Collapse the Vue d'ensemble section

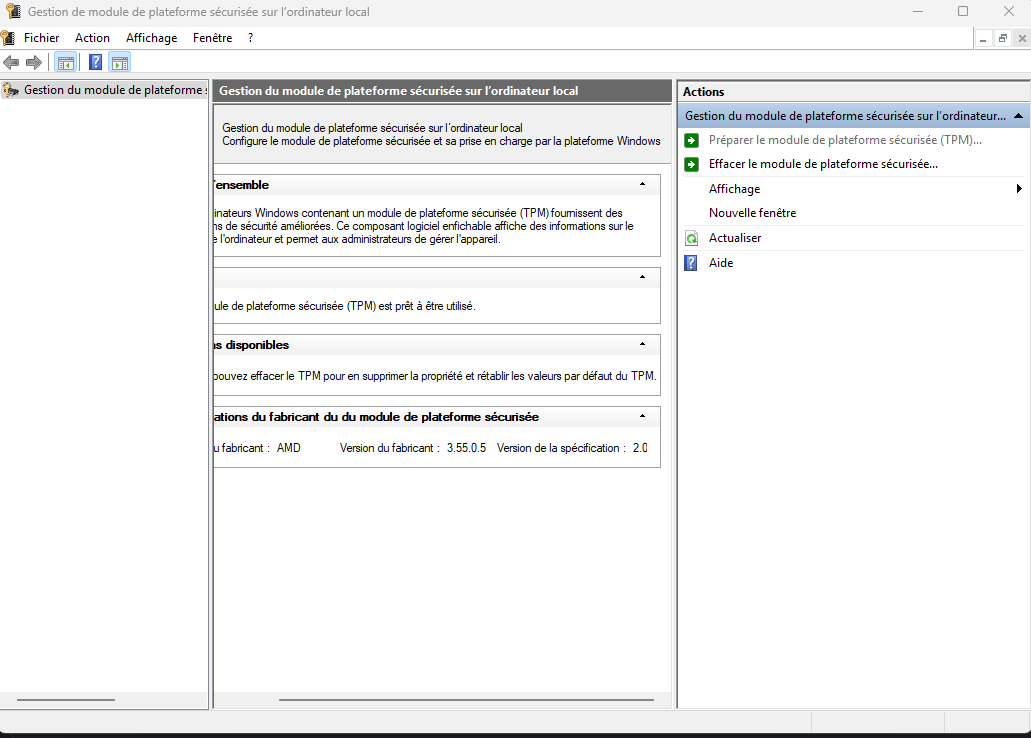(x=642, y=184)
